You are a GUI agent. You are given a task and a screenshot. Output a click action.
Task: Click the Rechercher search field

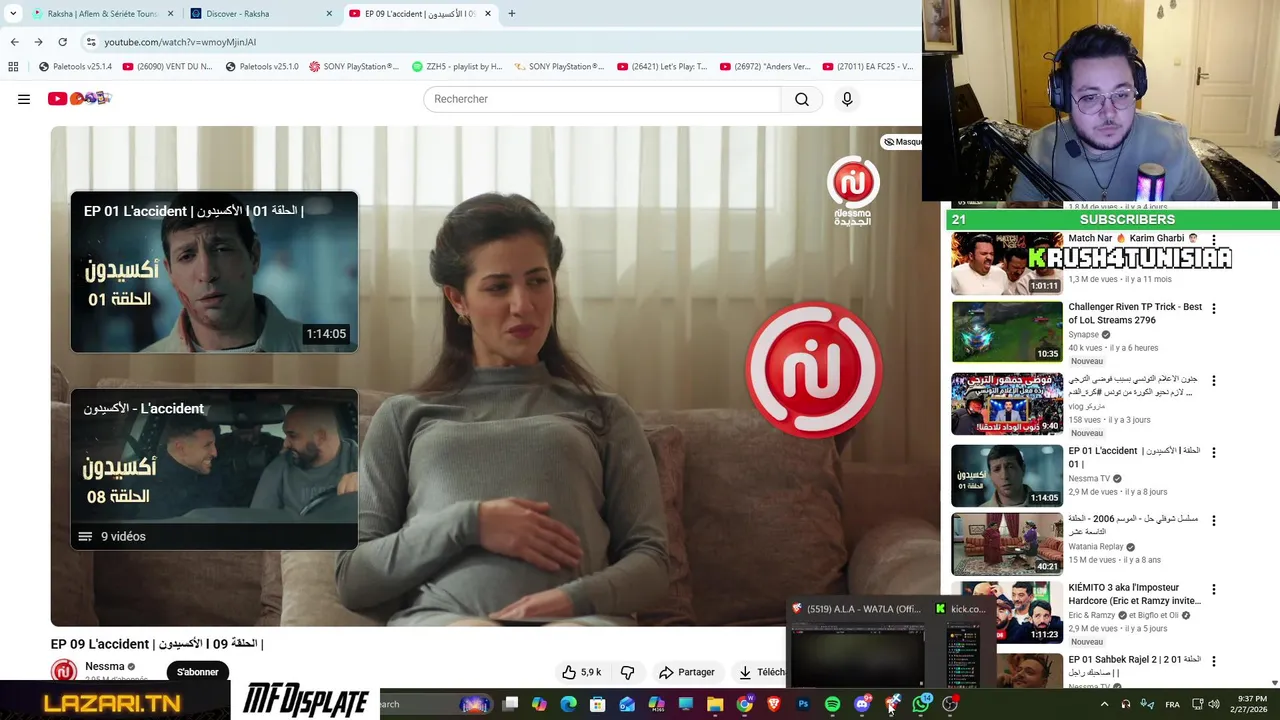602,99
